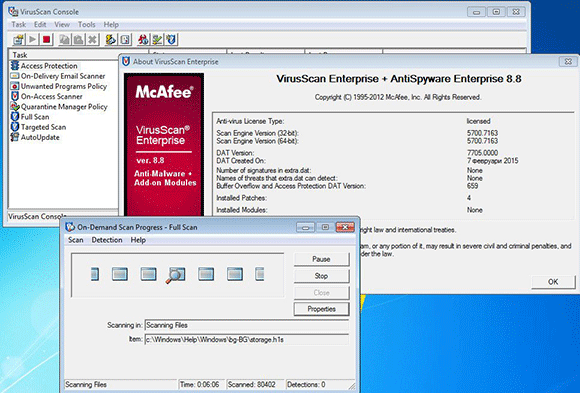The height and width of the screenshot is (393, 580).
Task: Click the Unwanted Programs Policy icon
Action: [15, 86]
